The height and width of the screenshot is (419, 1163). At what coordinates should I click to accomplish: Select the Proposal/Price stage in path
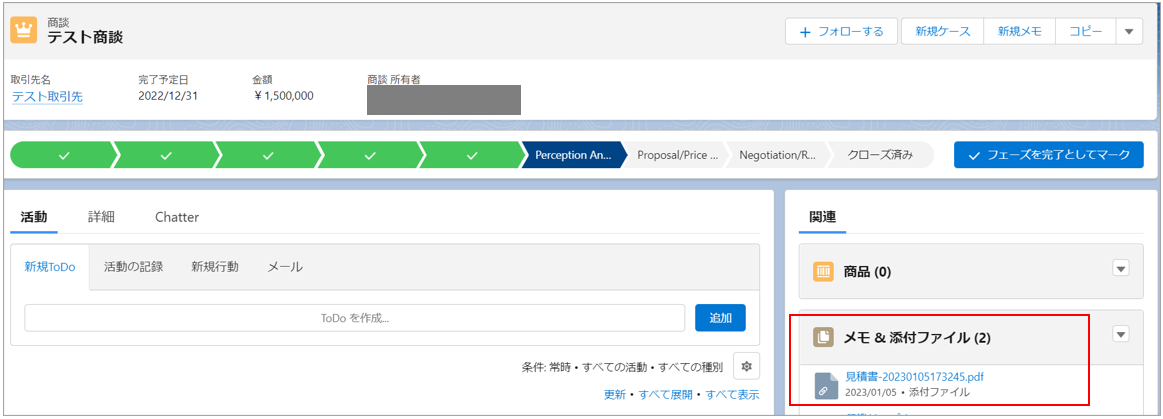(677, 155)
